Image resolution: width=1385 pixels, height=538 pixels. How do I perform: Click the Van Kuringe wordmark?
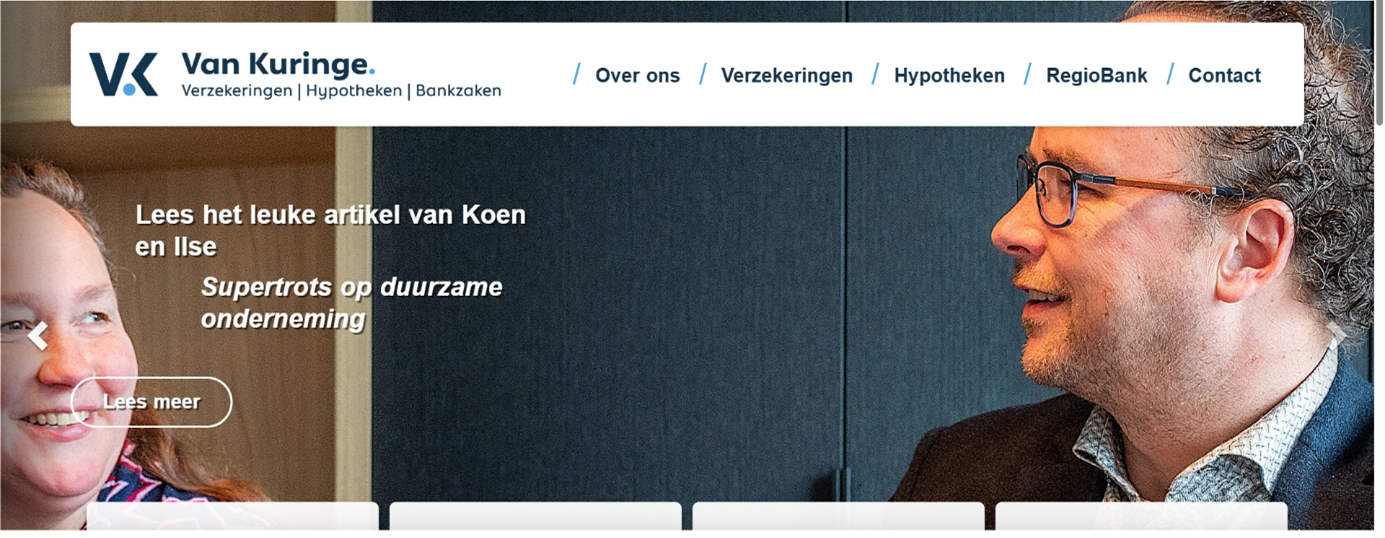tap(278, 65)
